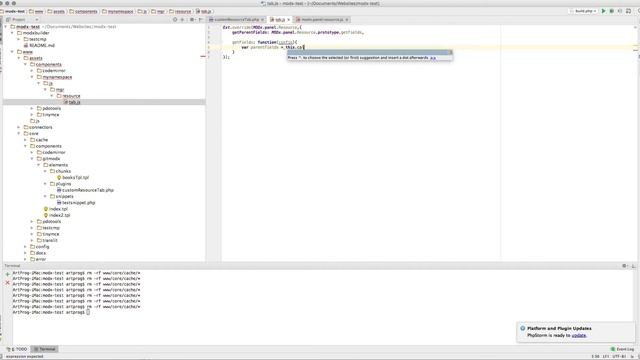
Task: Select the tinymce folder under core components
Action: 48,234
